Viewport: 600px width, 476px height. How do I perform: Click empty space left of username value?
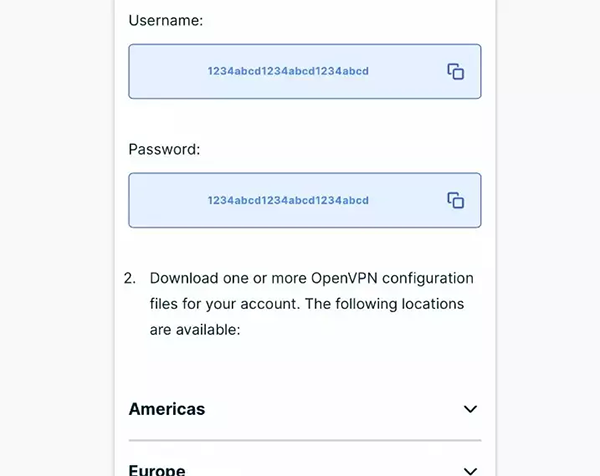pyautogui.click(x=165, y=72)
